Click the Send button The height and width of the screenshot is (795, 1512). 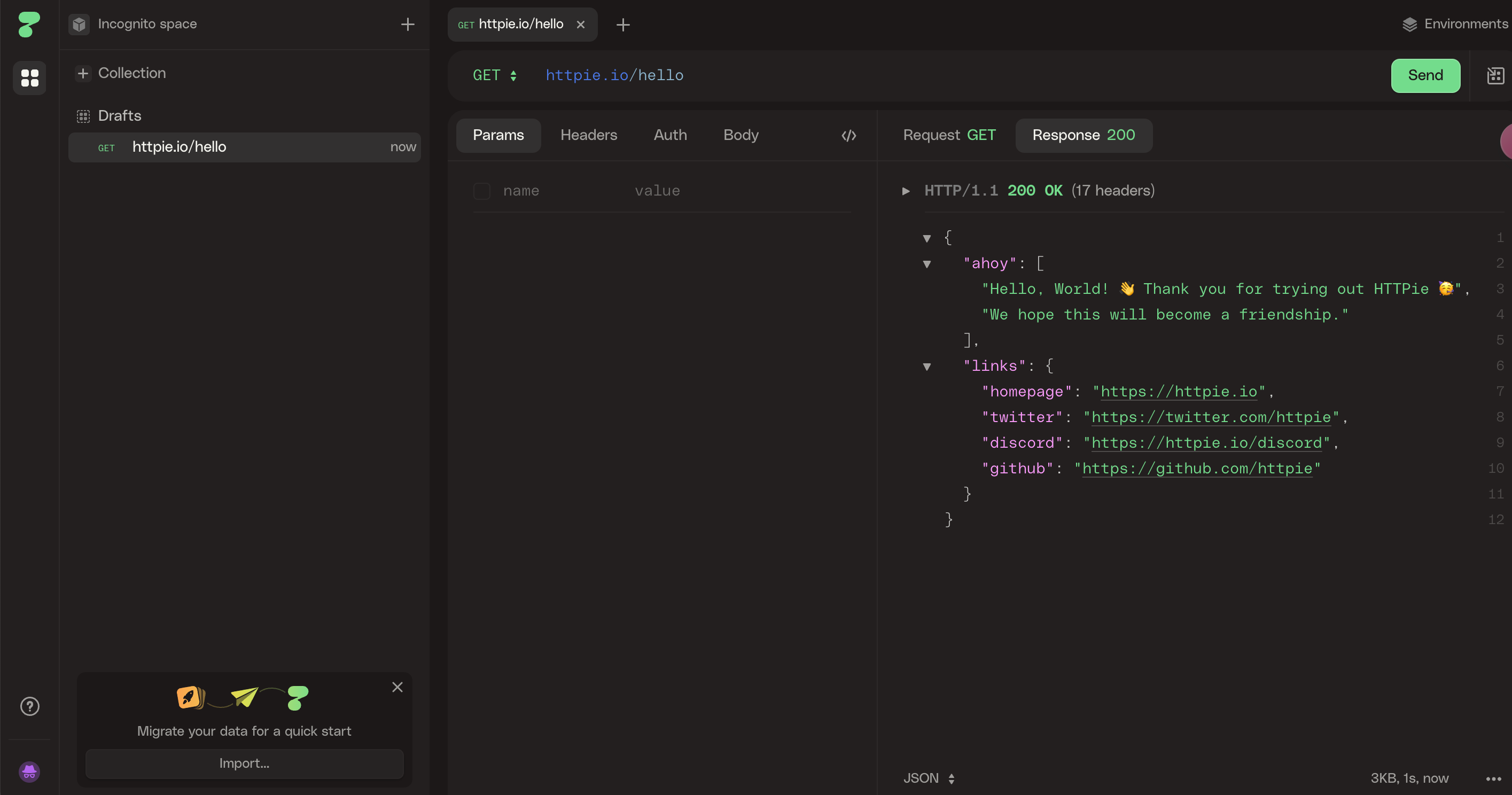(1425, 75)
